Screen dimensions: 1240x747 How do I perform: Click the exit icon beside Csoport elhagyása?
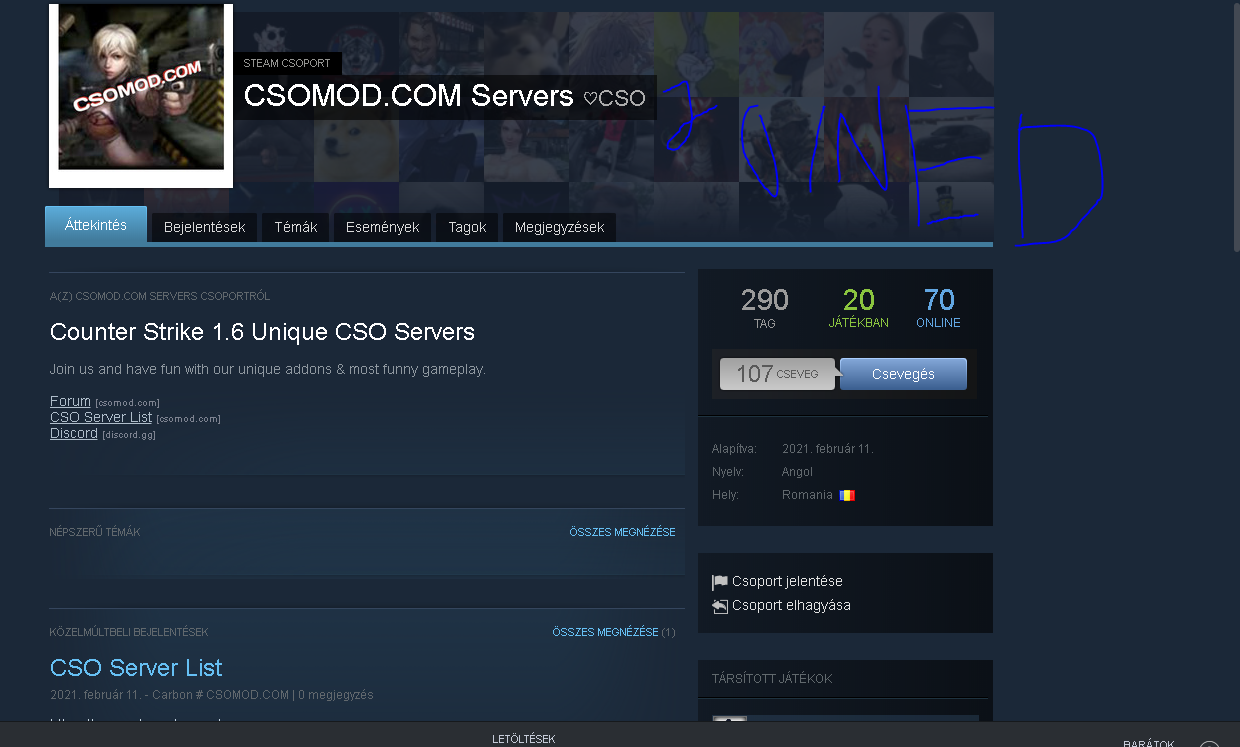pyautogui.click(x=720, y=606)
